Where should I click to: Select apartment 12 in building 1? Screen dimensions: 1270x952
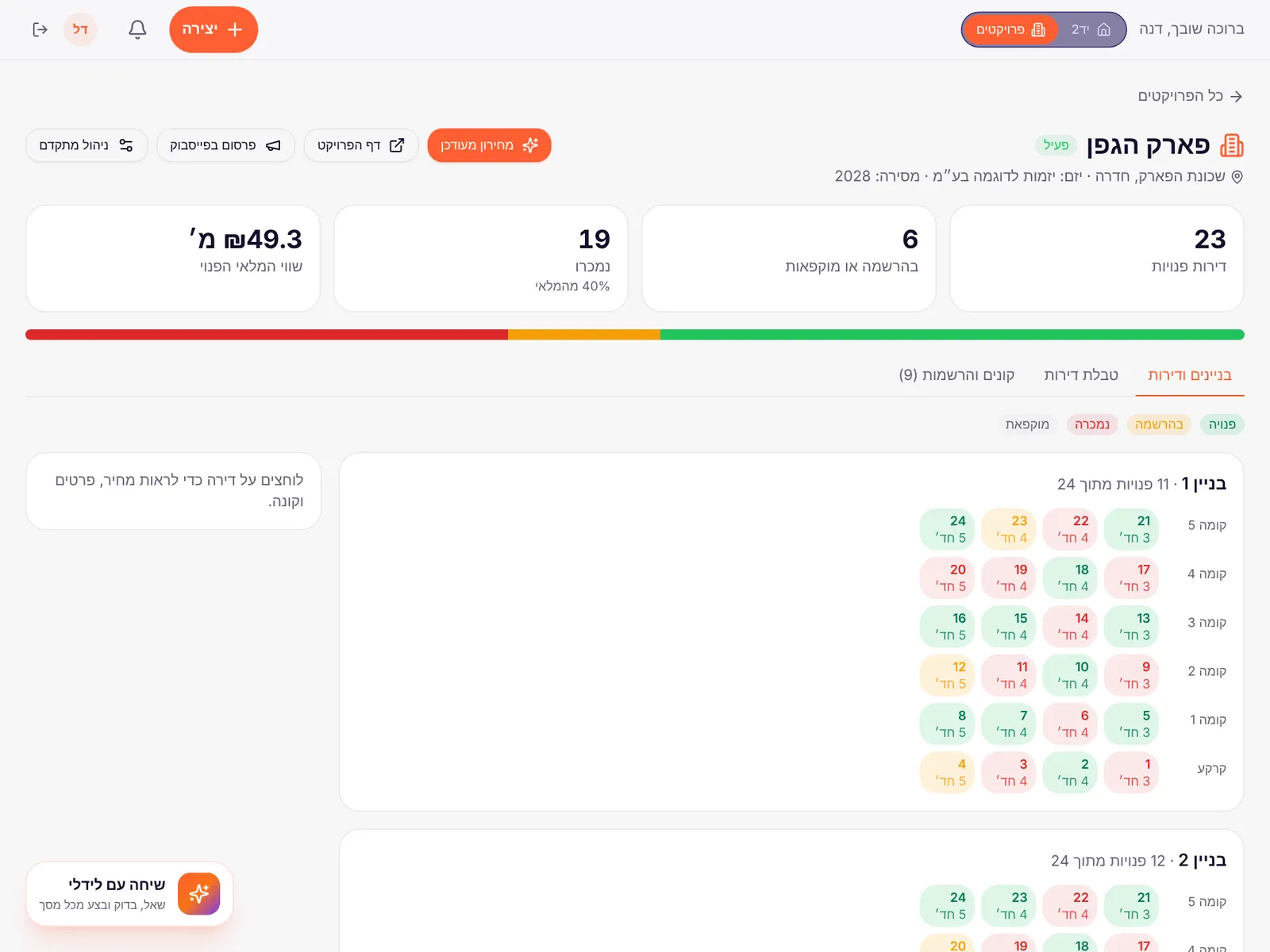pos(947,675)
